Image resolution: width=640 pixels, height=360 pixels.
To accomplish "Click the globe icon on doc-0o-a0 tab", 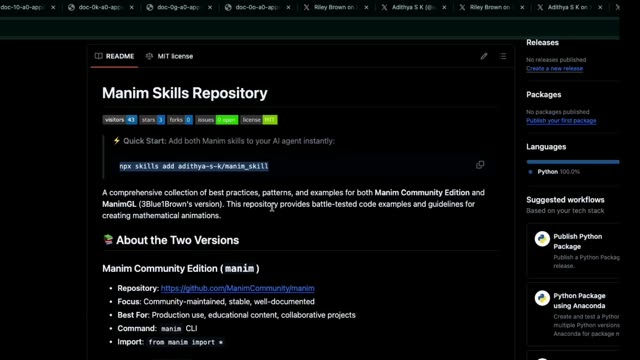I will (x=228, y=7).
